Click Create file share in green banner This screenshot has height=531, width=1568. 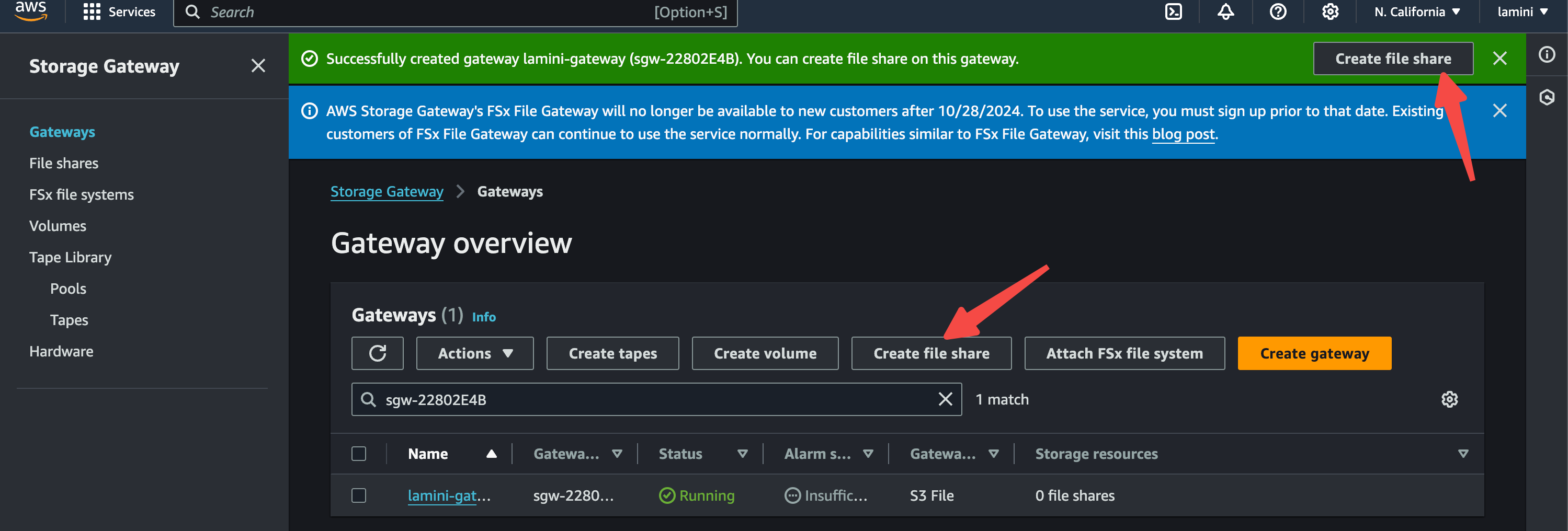coord(1393,59)
